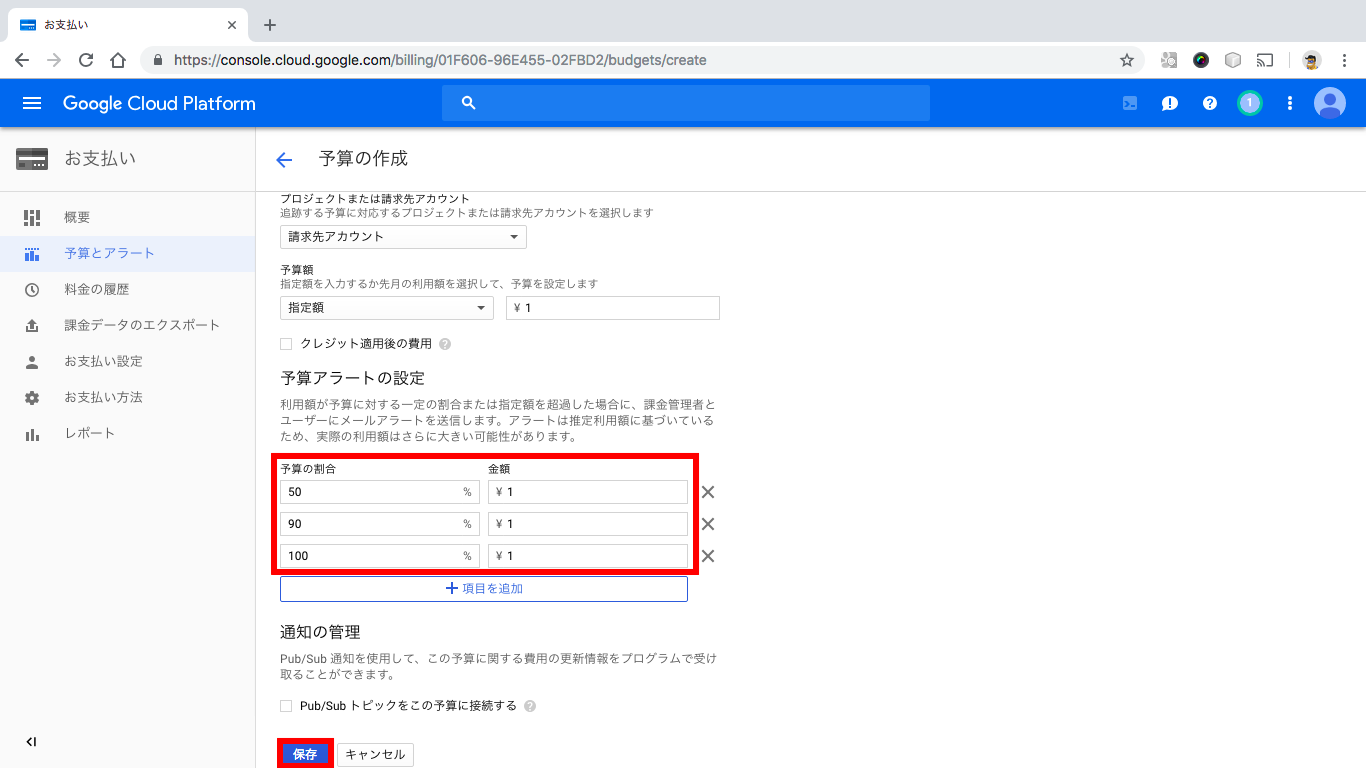This screenshot has width=1366, height=768.
Task: Open the 請求先アカウント dropdown
Action: tap(403, 236)
